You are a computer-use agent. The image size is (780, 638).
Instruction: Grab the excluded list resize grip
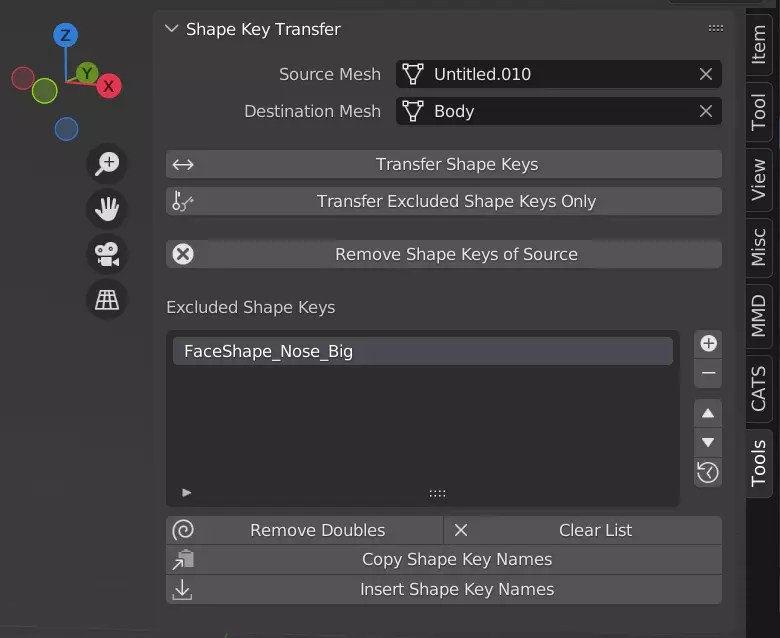click(437, 494)
